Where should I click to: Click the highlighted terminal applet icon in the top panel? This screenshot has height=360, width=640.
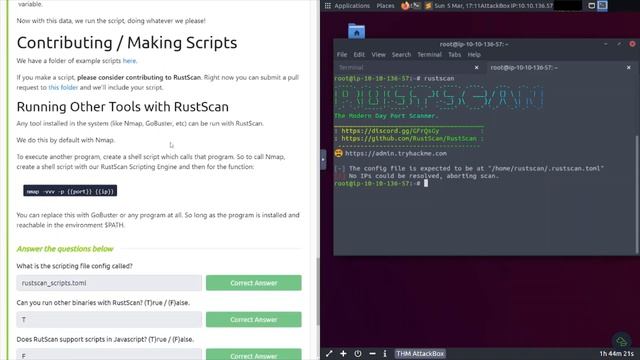point(602,6)
